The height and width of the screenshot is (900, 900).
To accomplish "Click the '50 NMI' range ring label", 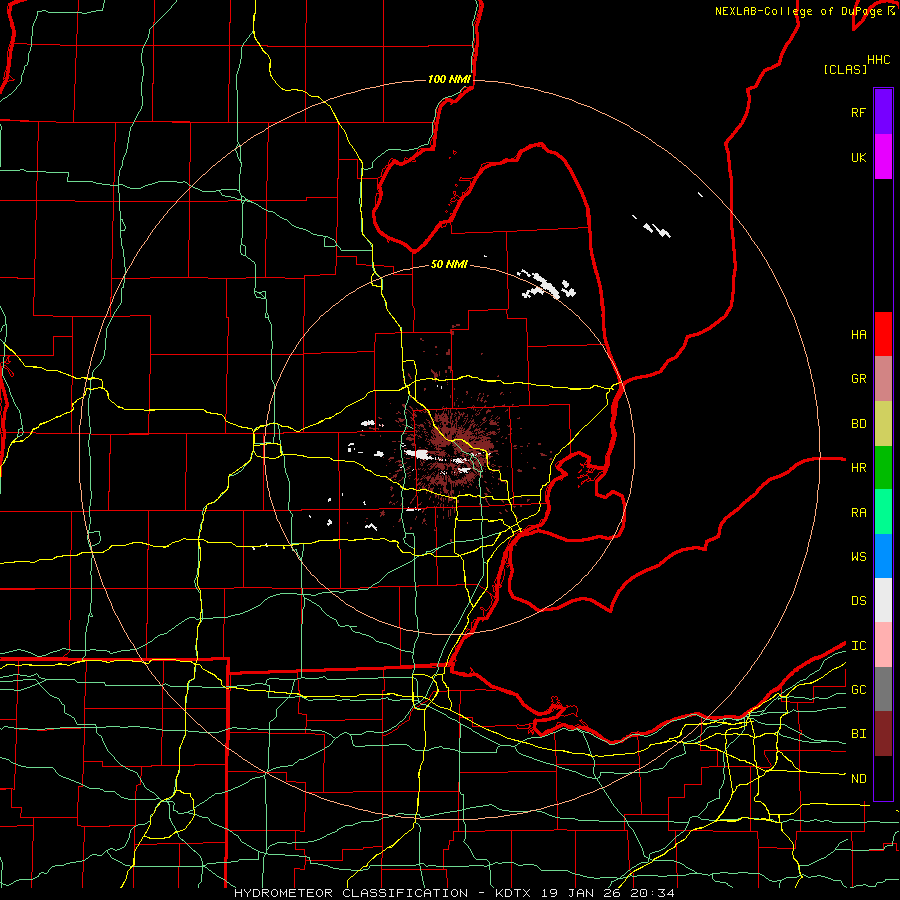I will coord(449,264).
